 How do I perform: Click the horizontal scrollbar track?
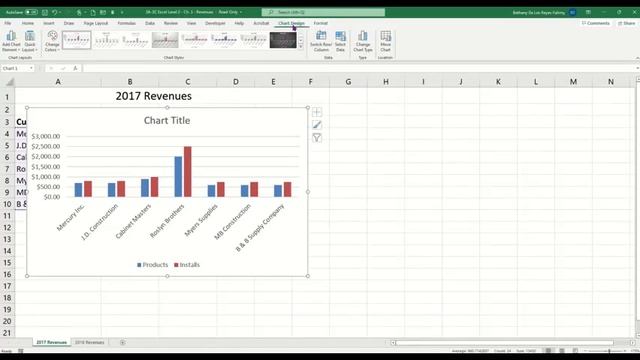[x=504, y=343]
